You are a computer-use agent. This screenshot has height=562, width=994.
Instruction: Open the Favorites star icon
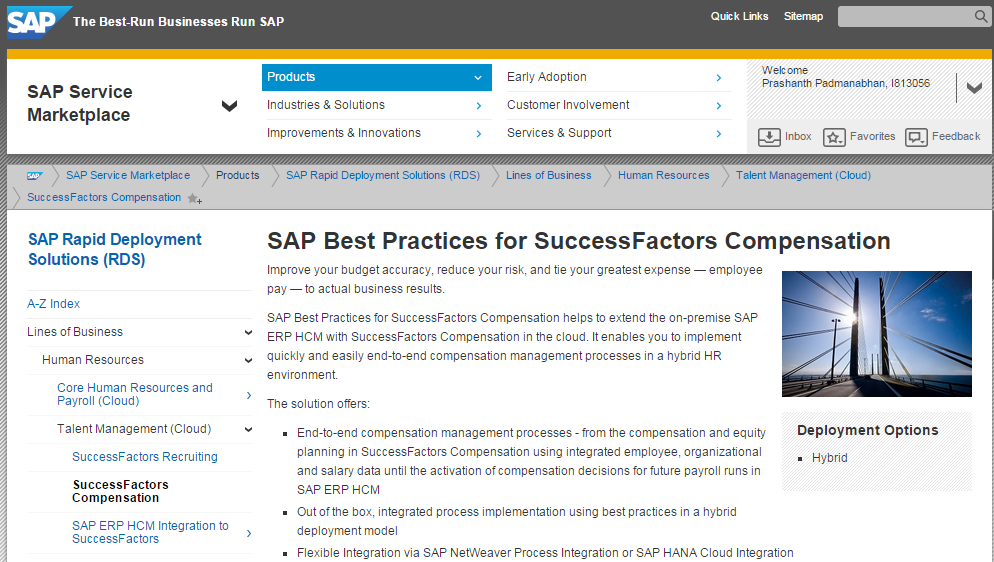(834, 137)
